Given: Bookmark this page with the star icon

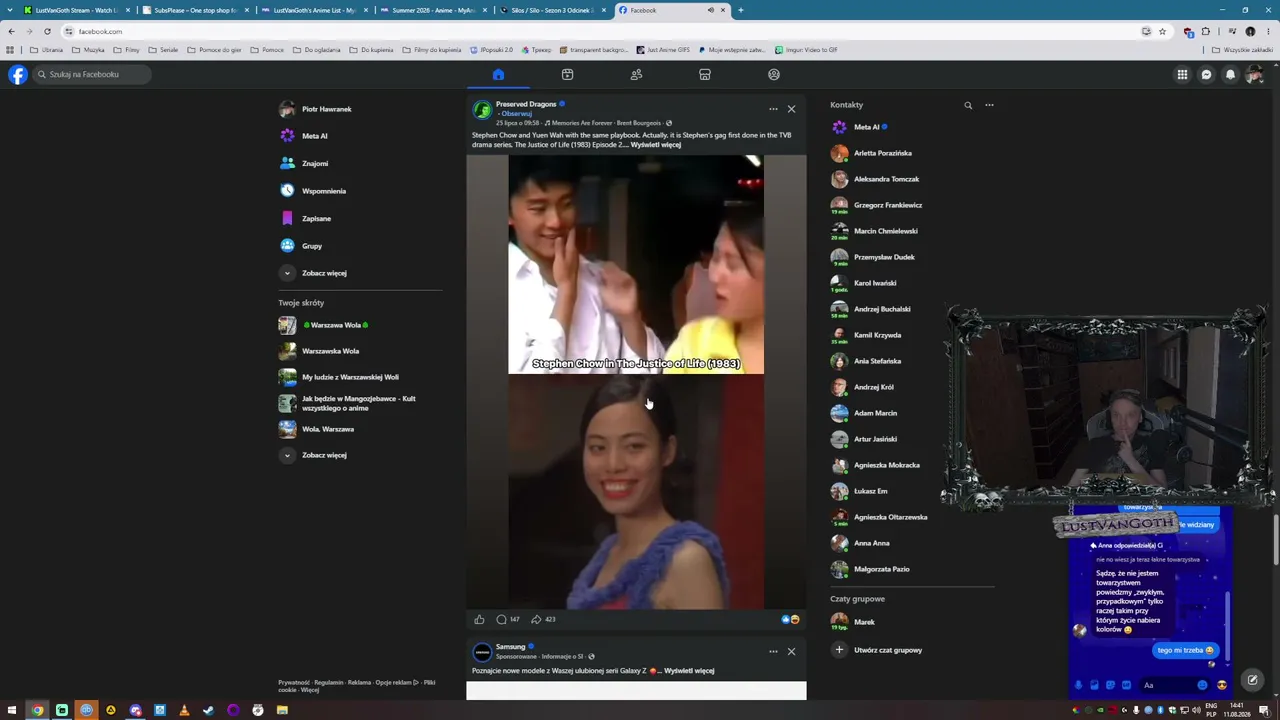Looking at the screenshot, I should (1162, 31).
